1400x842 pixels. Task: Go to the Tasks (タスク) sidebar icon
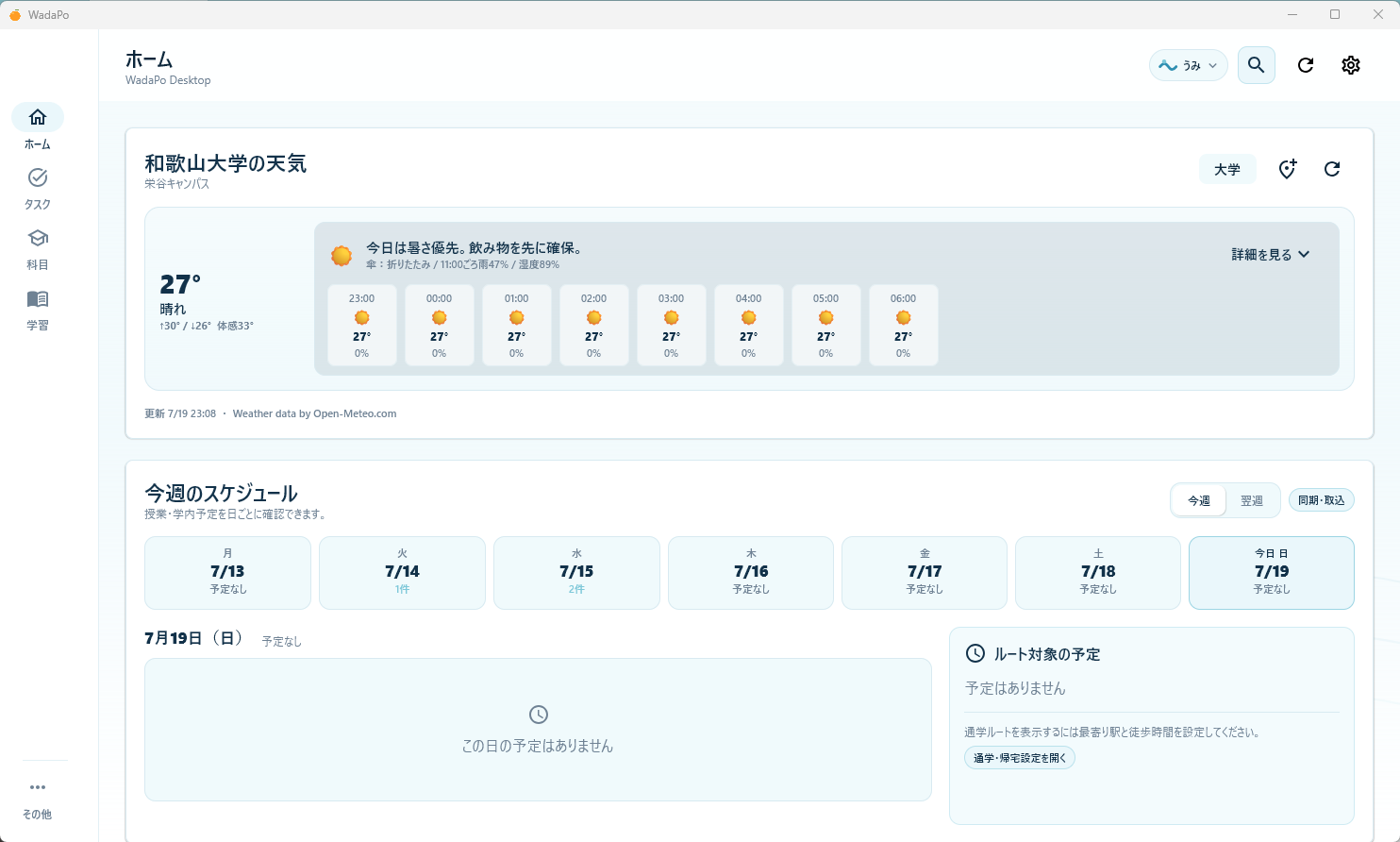tap(38, 177)
